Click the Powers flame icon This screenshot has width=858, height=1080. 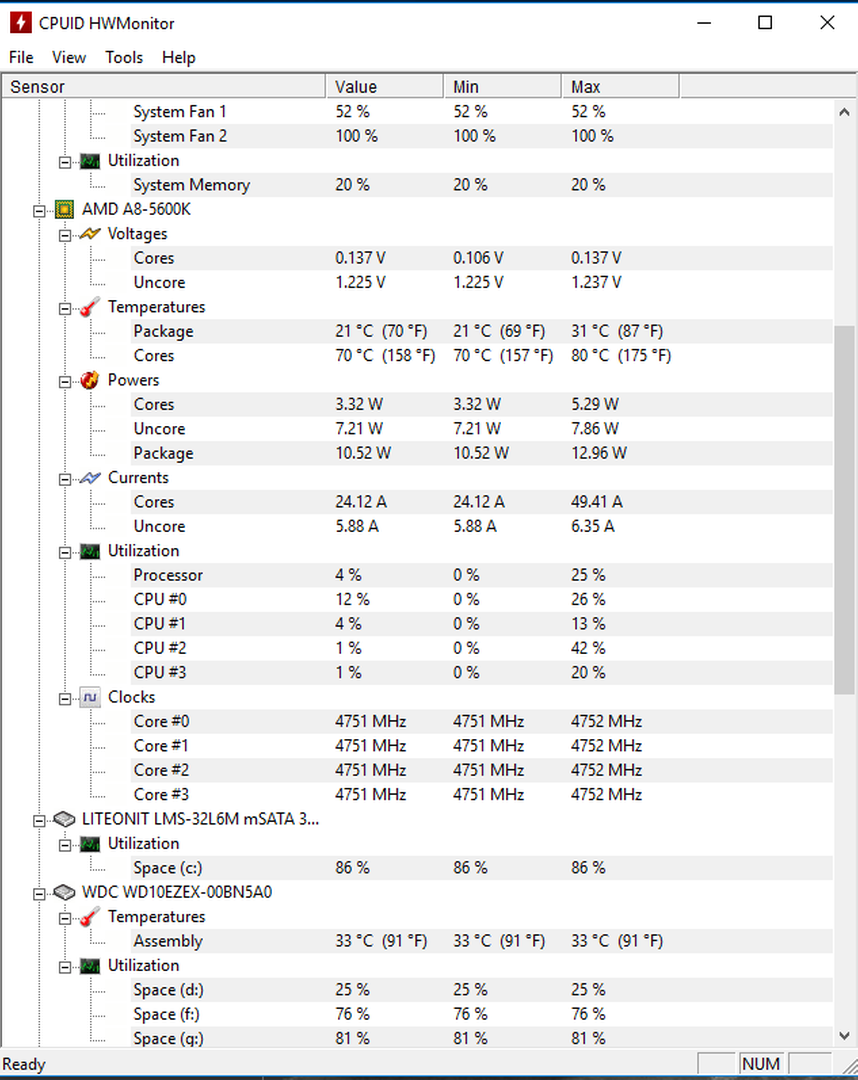pos(90,380)
